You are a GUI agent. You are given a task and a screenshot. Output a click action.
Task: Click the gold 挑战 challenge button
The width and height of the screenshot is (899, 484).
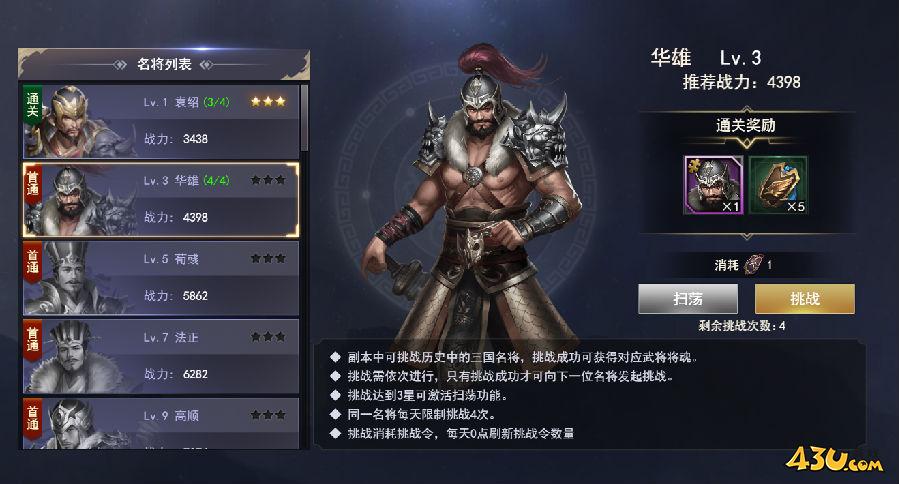point(805,299)
